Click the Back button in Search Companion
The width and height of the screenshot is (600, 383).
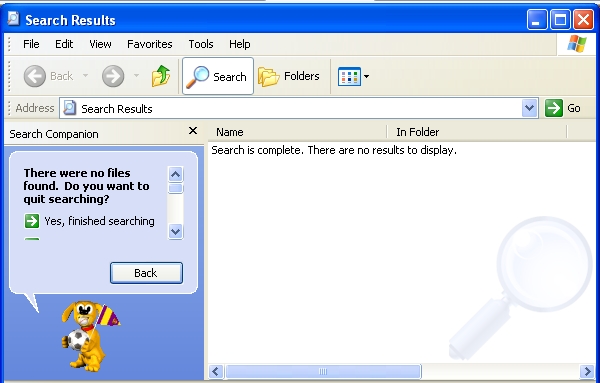[146, 273]
